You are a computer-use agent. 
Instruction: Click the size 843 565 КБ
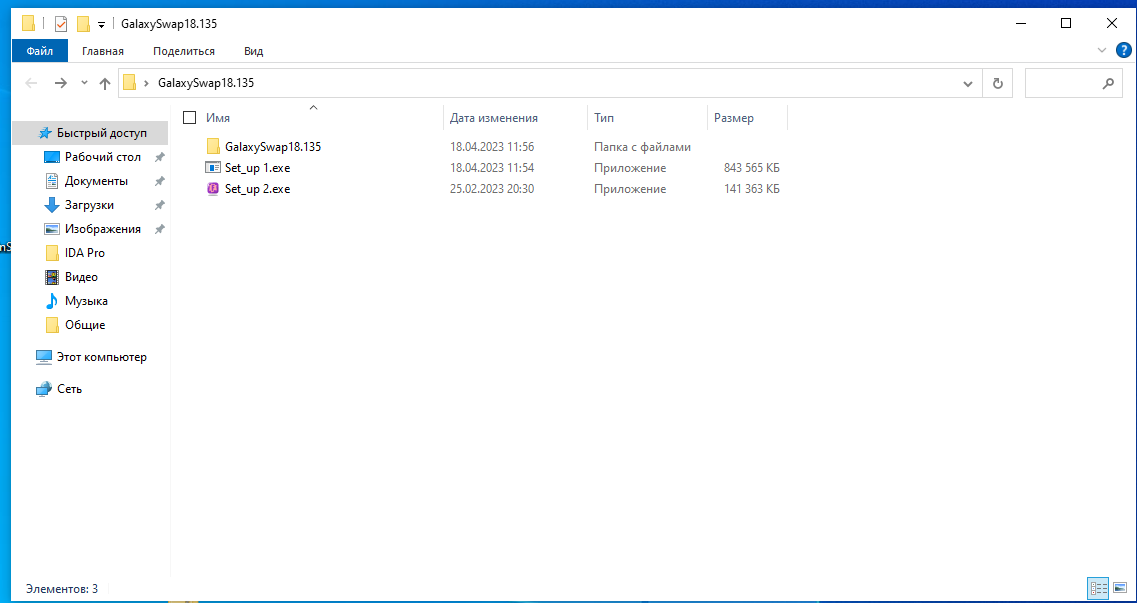click(x=752, y=168)
